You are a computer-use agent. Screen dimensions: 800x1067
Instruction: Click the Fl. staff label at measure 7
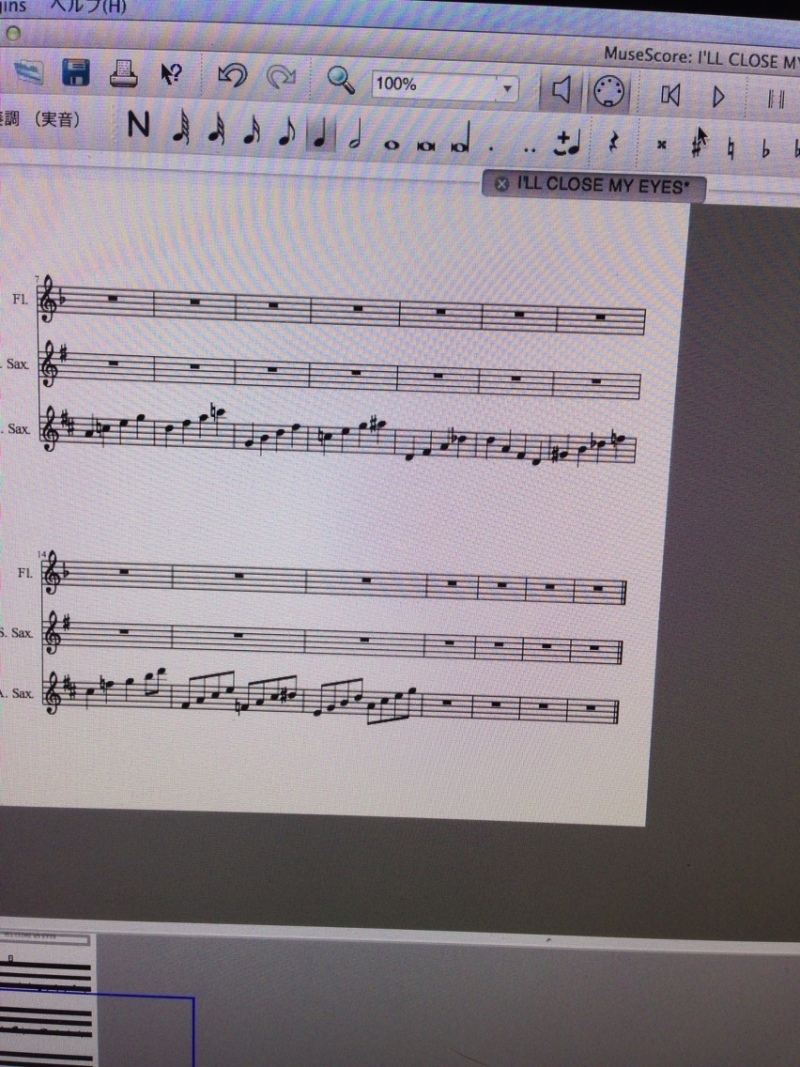pos(20,299)
